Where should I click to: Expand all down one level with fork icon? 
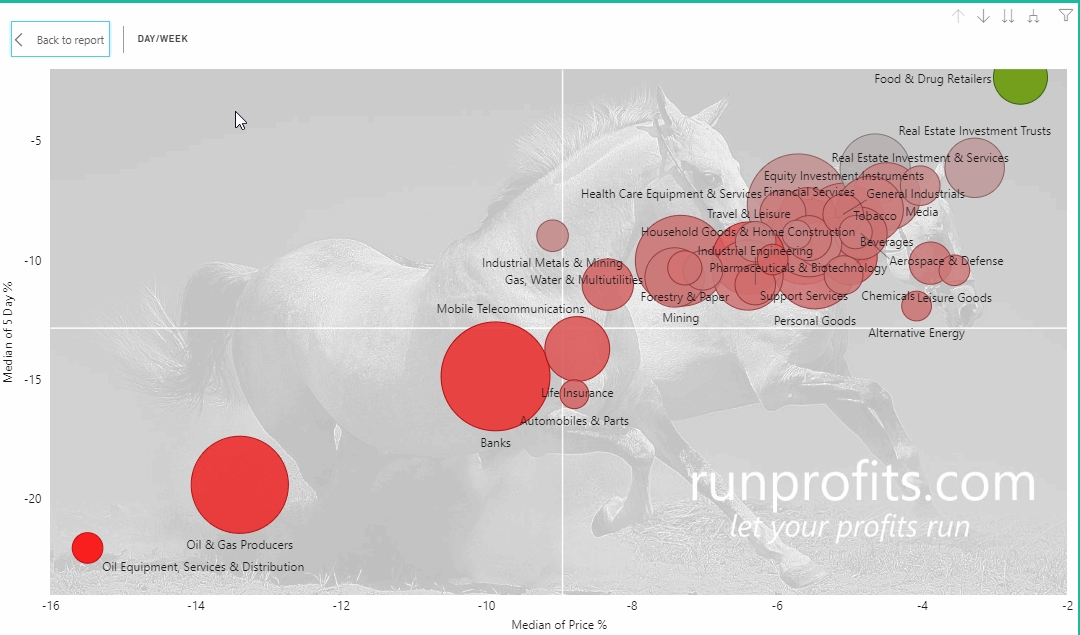click(1033, 16)
